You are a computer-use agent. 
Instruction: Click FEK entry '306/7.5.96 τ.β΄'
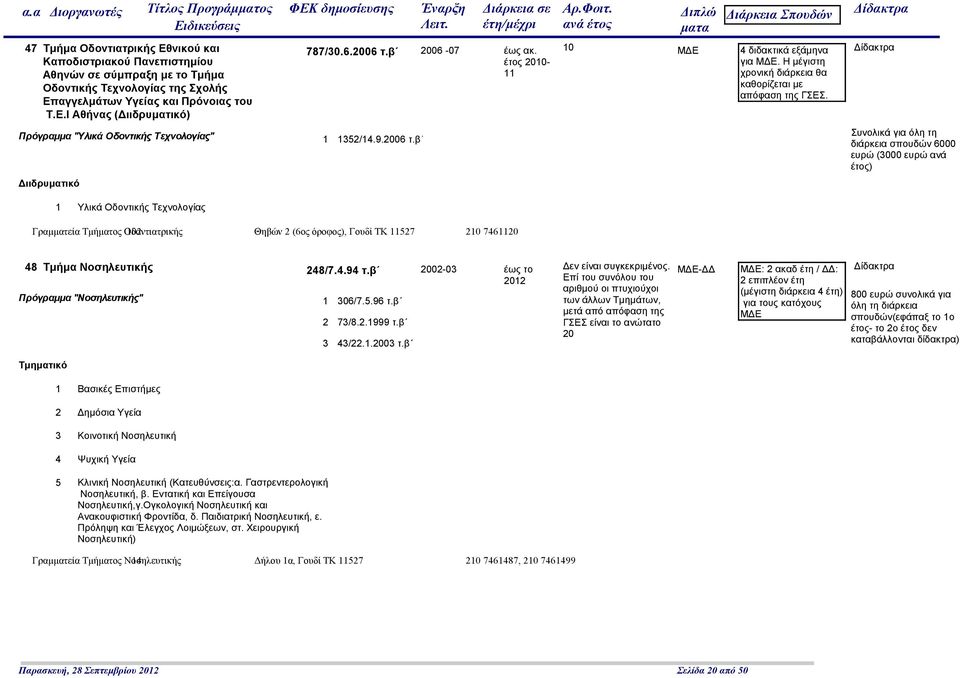coord(370,301)
